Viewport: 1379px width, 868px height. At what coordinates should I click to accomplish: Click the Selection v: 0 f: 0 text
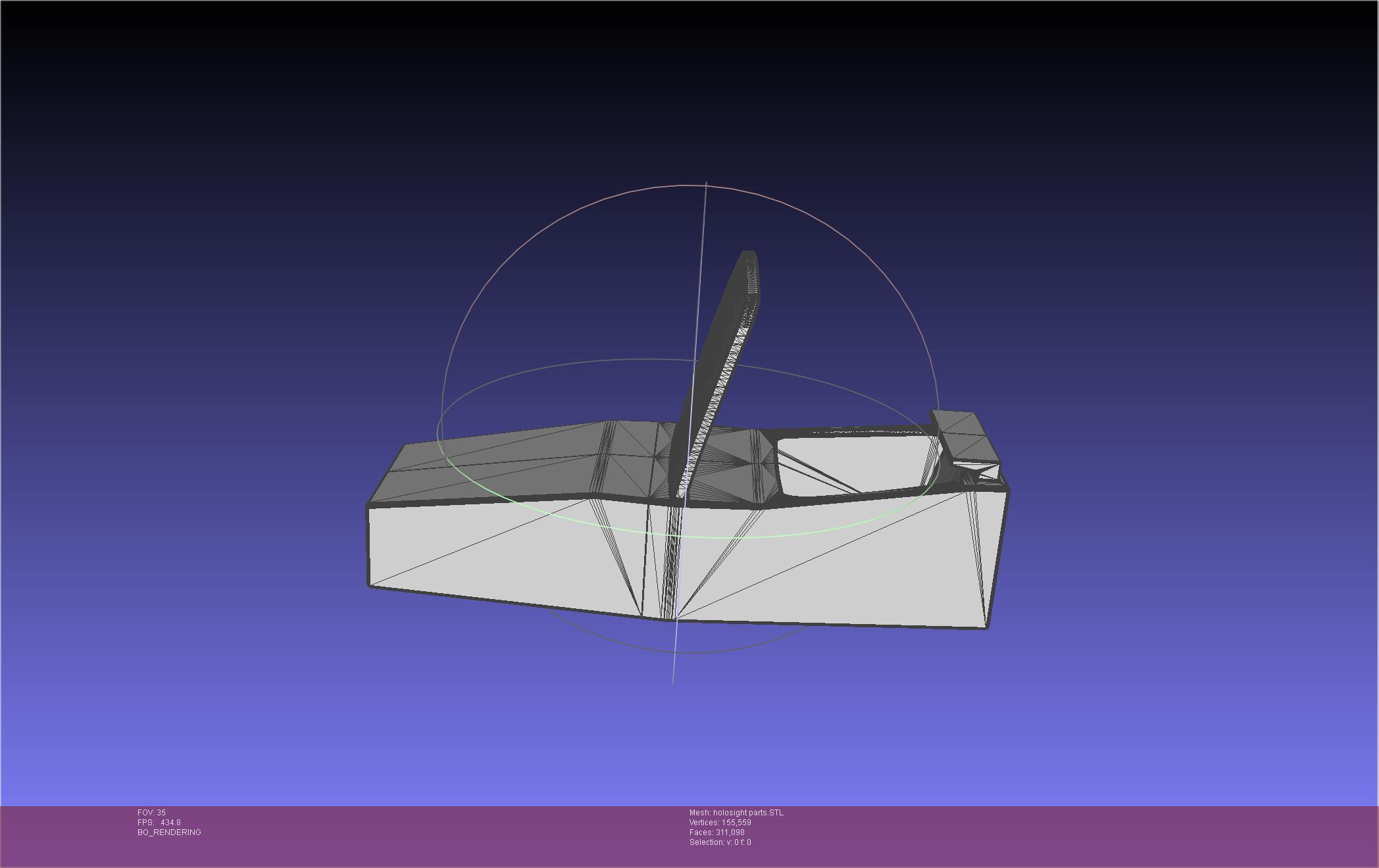point(720,842)
